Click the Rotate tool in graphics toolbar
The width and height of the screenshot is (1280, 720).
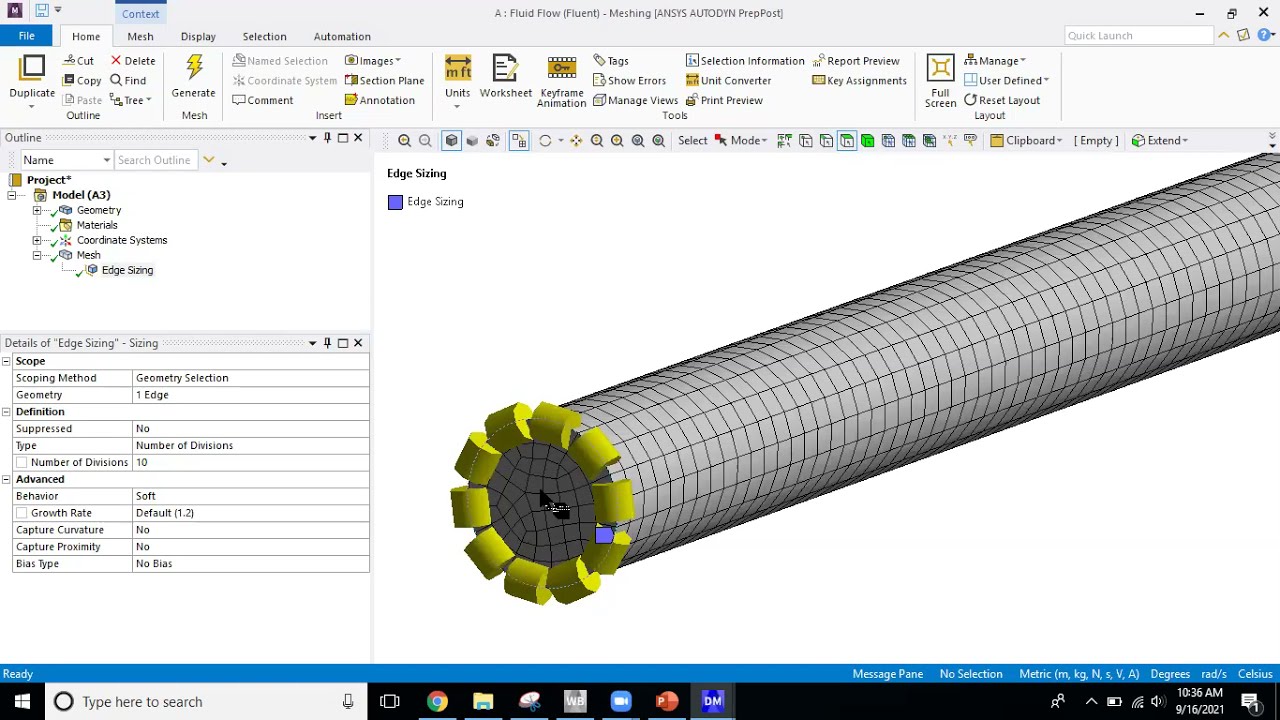[x=545, y=141]
